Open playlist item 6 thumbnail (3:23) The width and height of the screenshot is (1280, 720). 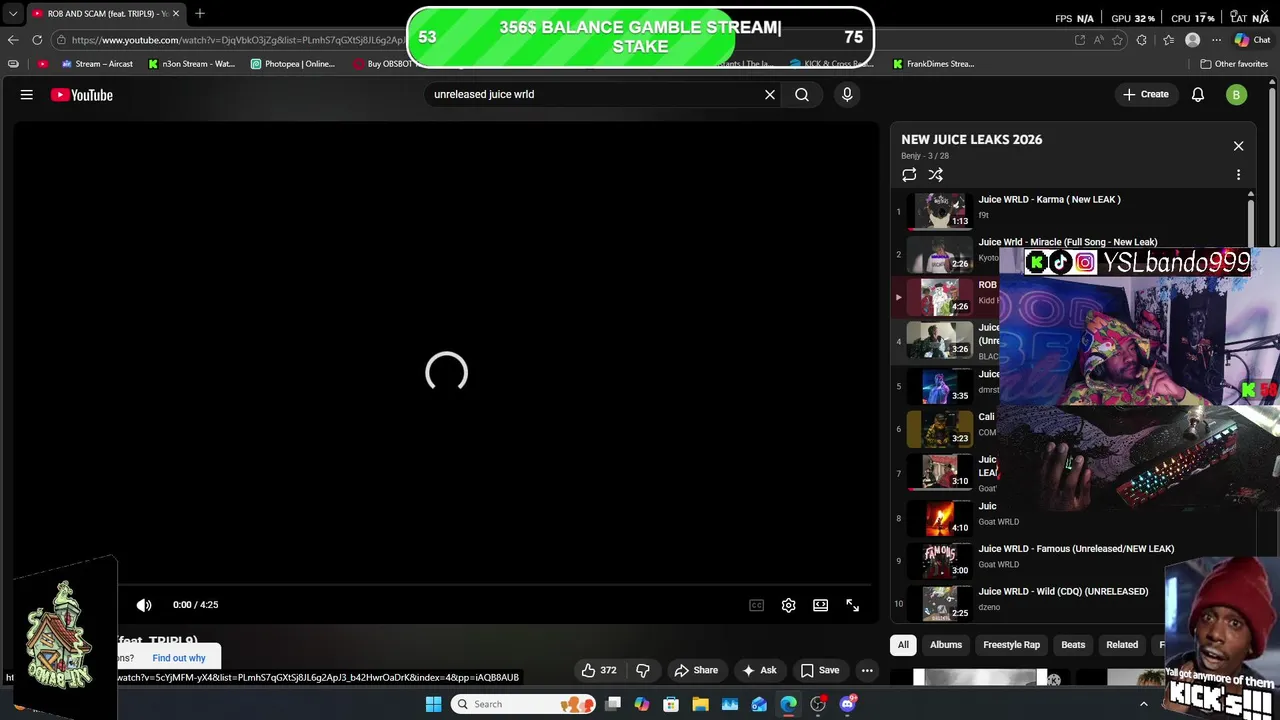tap(940, 429)
